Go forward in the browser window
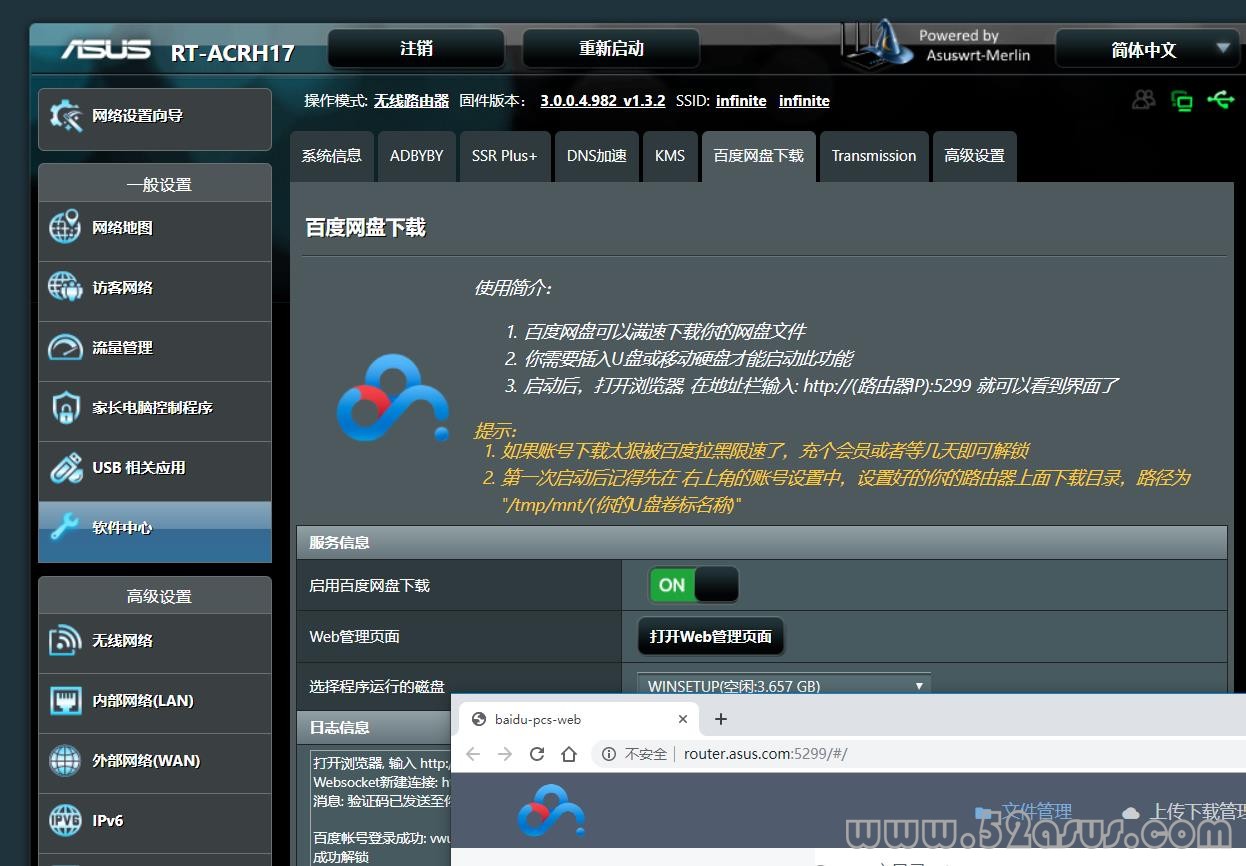This screenshot has height=866, width=1246. tap(505, 754)
